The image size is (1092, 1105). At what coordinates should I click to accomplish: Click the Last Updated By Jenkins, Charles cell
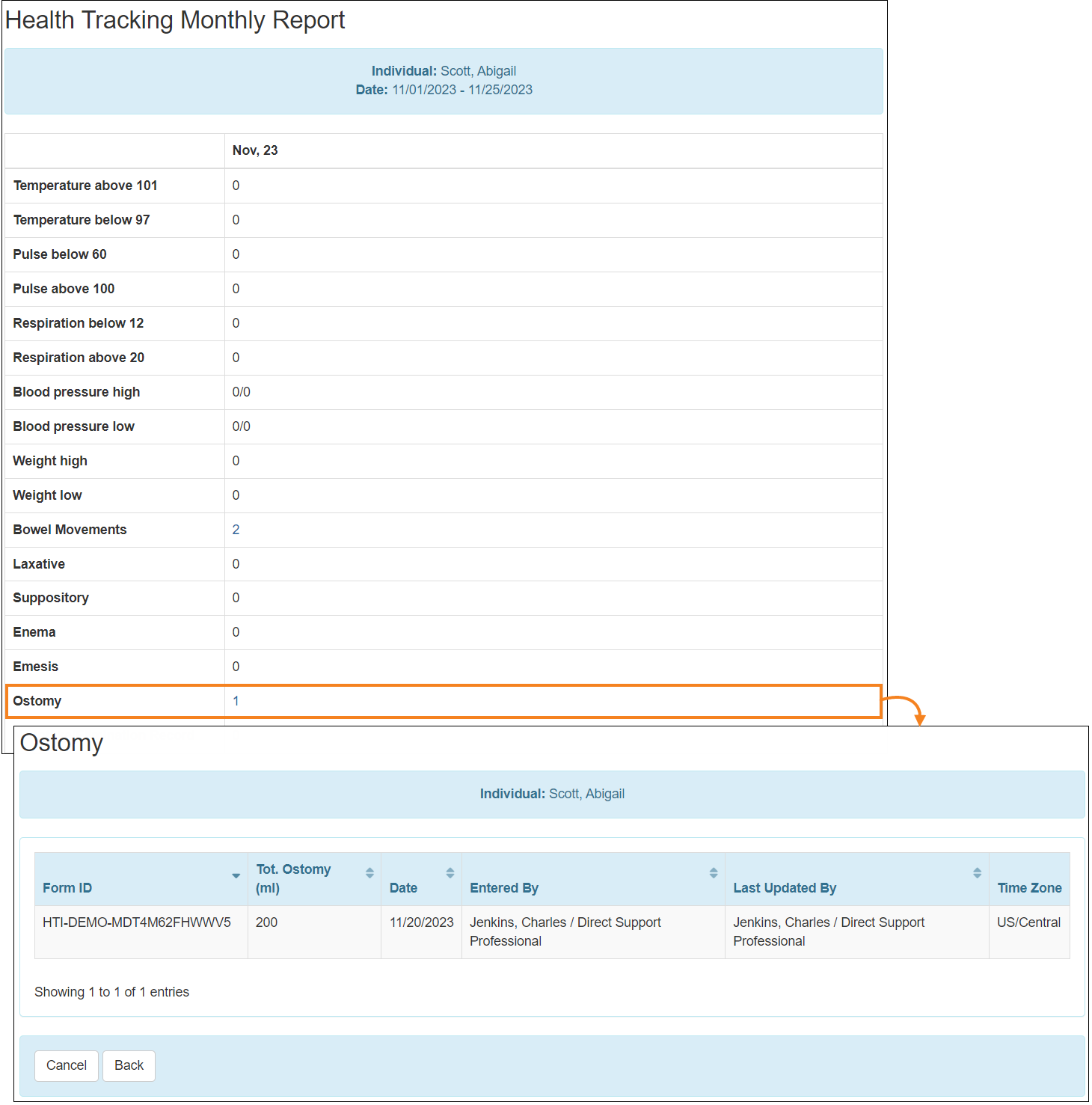857,932
